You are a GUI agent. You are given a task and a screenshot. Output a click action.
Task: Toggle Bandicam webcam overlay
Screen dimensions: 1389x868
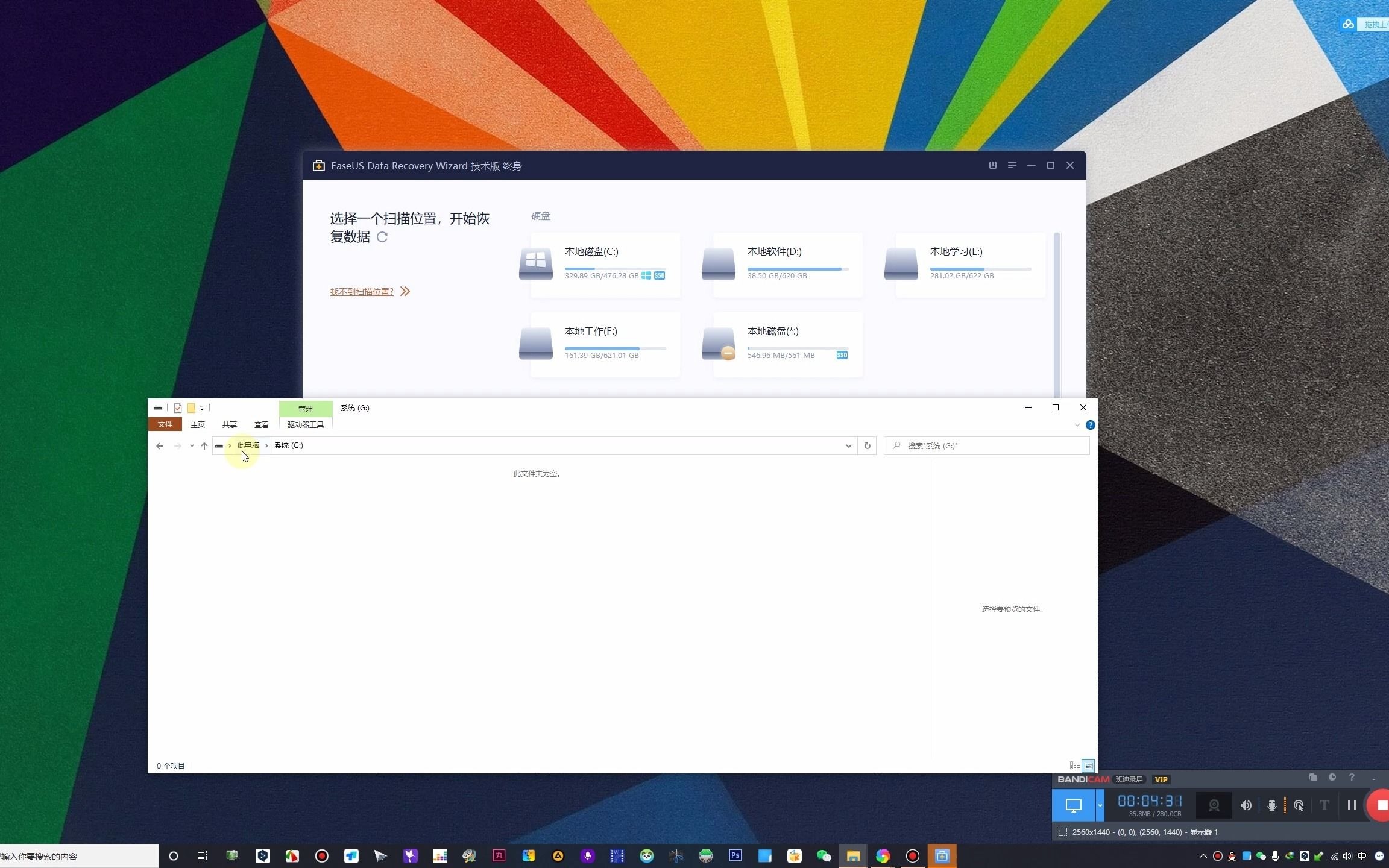(1214, 805)
